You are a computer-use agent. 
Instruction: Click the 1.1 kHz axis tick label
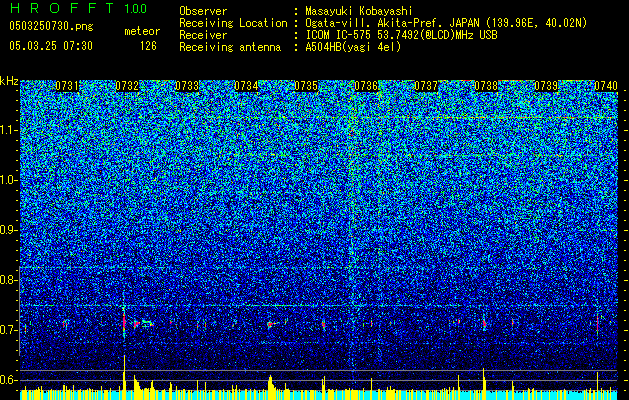click(9, 130)
